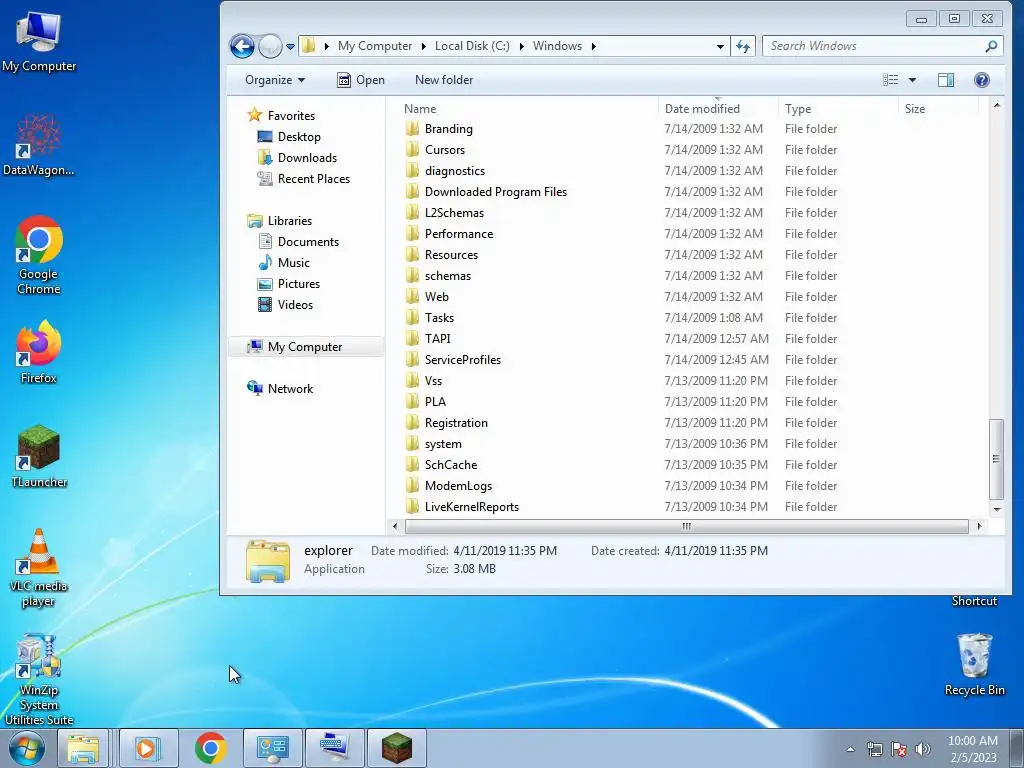Open Recycle Bin on desktop
1024x768 pixels.
click(x=974, y=664)
